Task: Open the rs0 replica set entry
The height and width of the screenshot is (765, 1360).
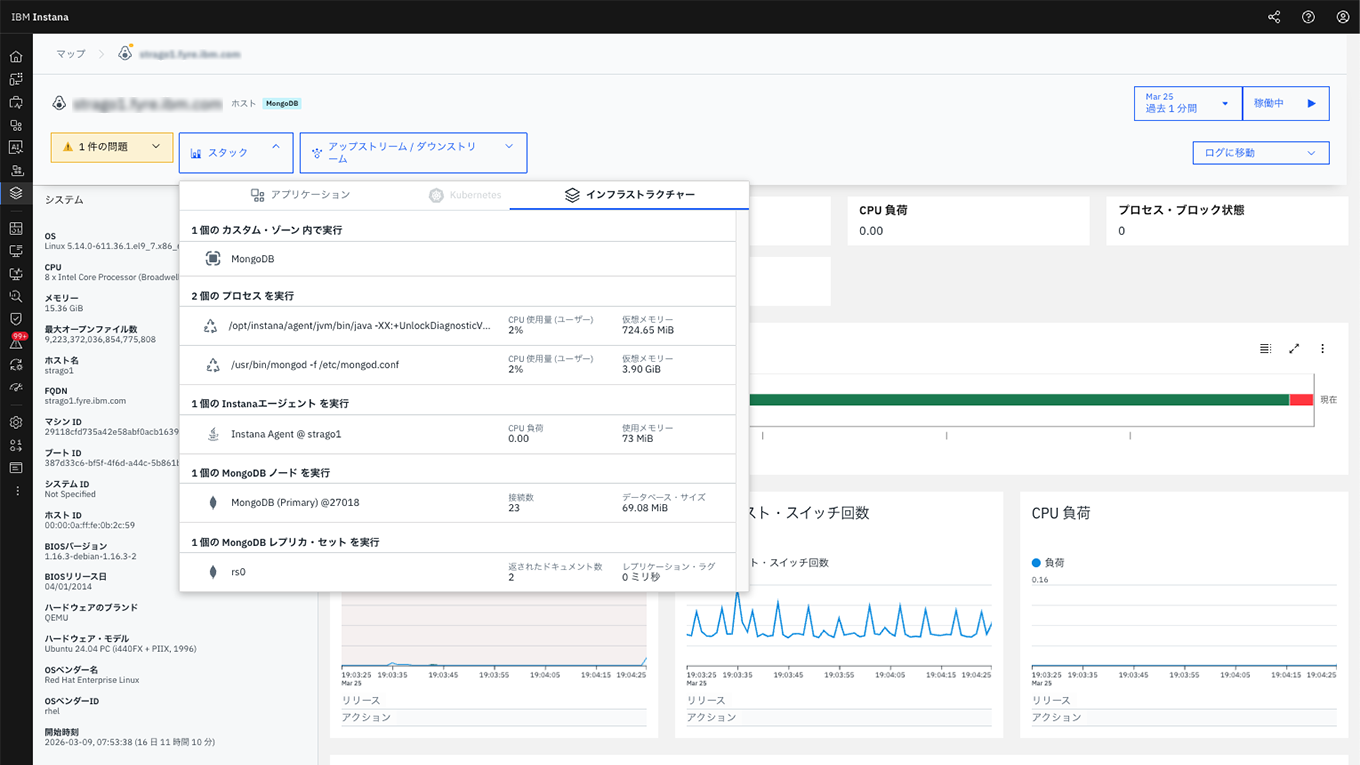Action: [x=457, y=572]
